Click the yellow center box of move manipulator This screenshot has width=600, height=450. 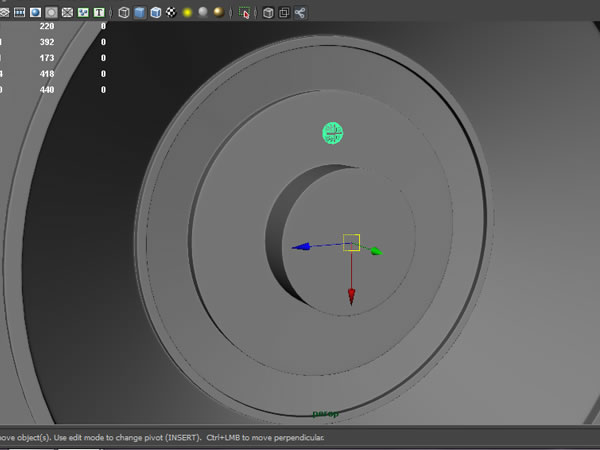(351, 243)
